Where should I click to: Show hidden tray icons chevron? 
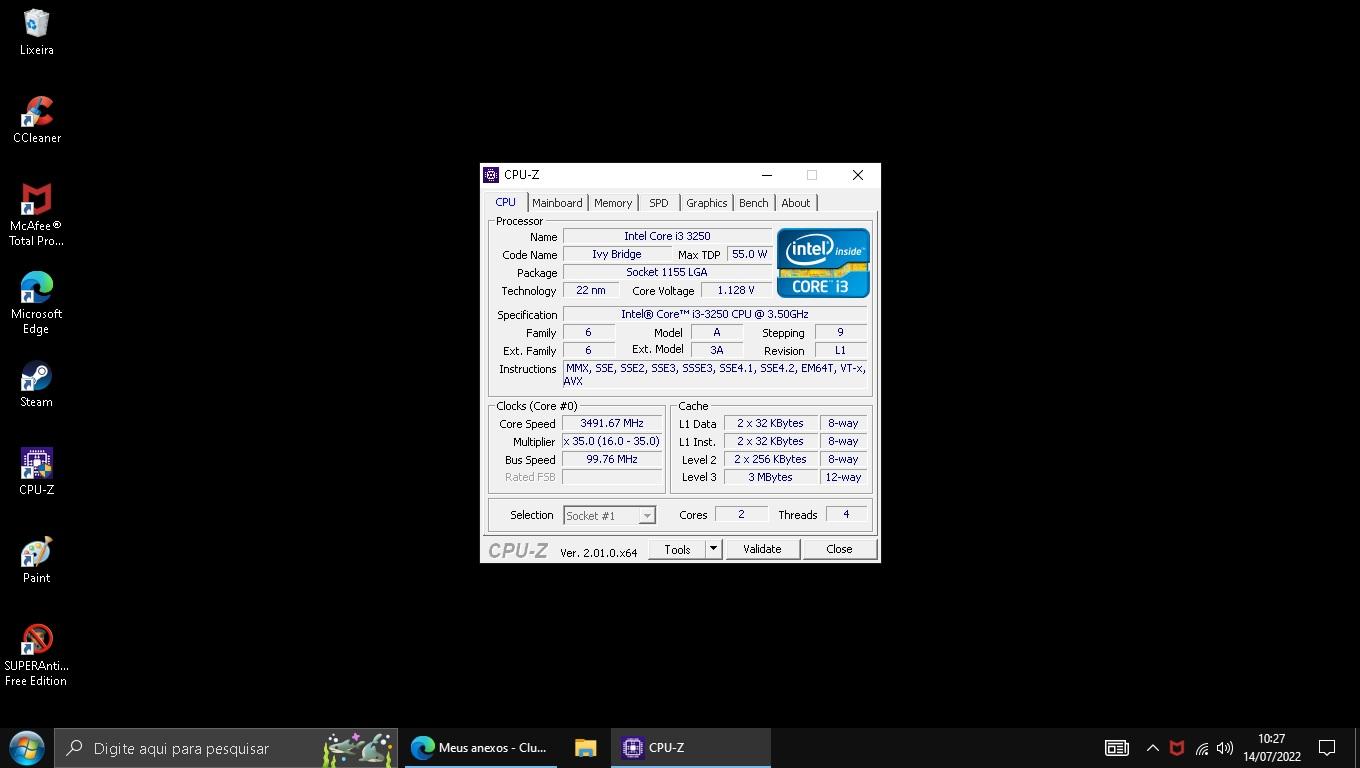[x=1152, y=748]
